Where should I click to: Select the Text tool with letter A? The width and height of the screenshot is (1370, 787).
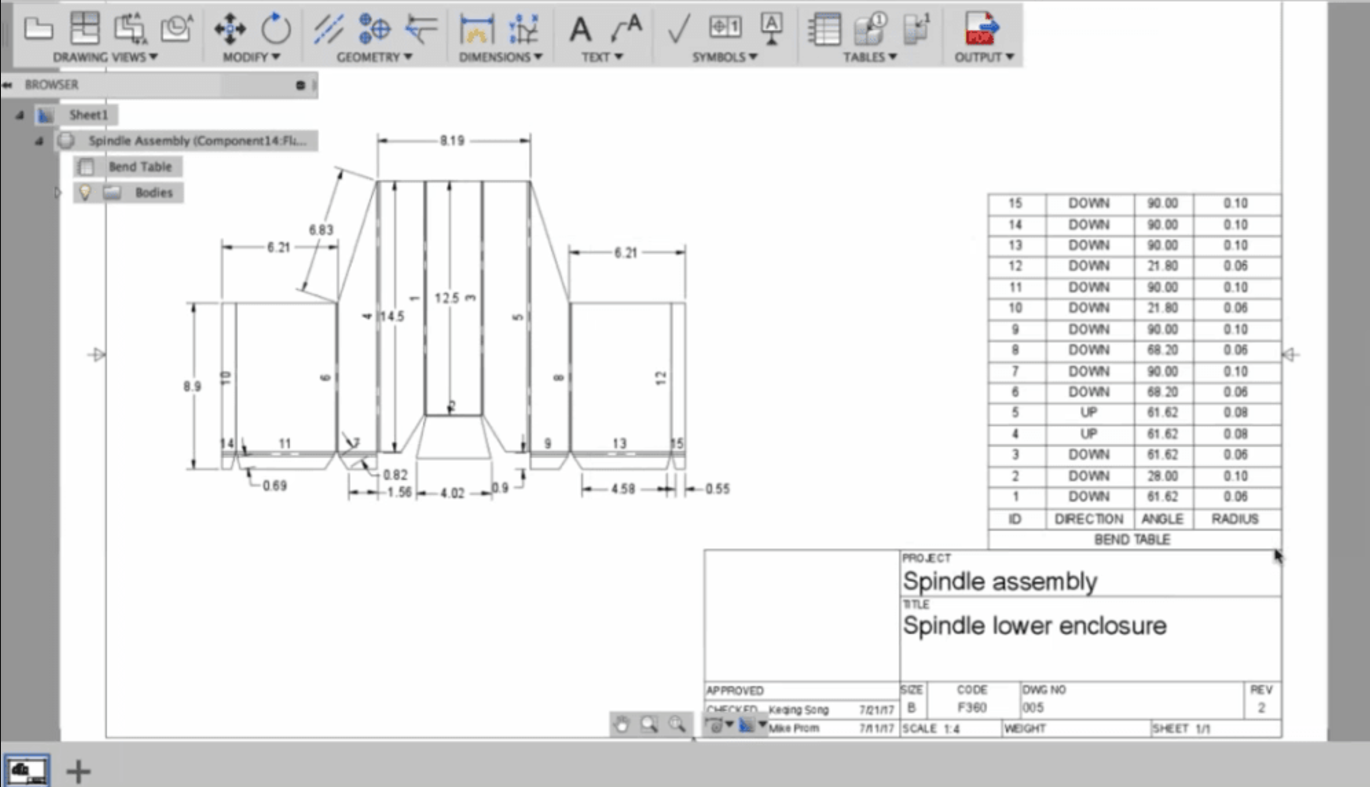[580, 29]
